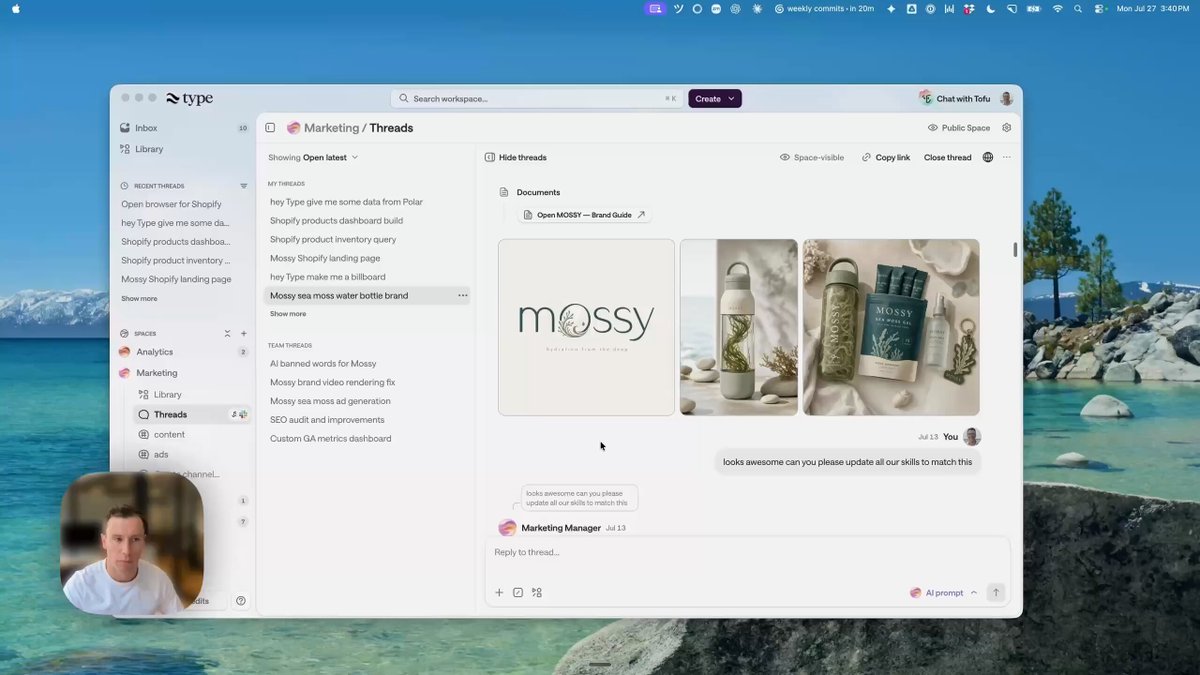Viewport: 1200px width, 675px height.
Task: Open the glass bottle image thumbnail
Action: tap(739, 327)
